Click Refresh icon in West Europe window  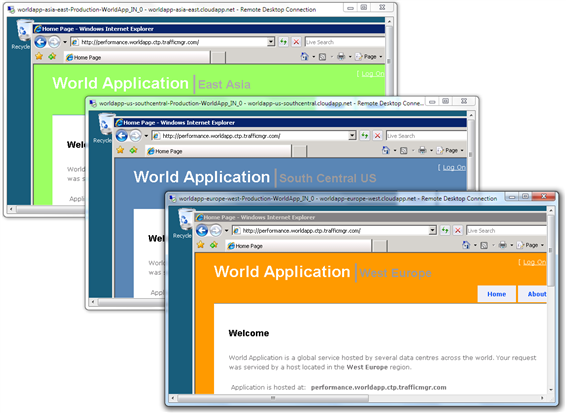(445, 230)
